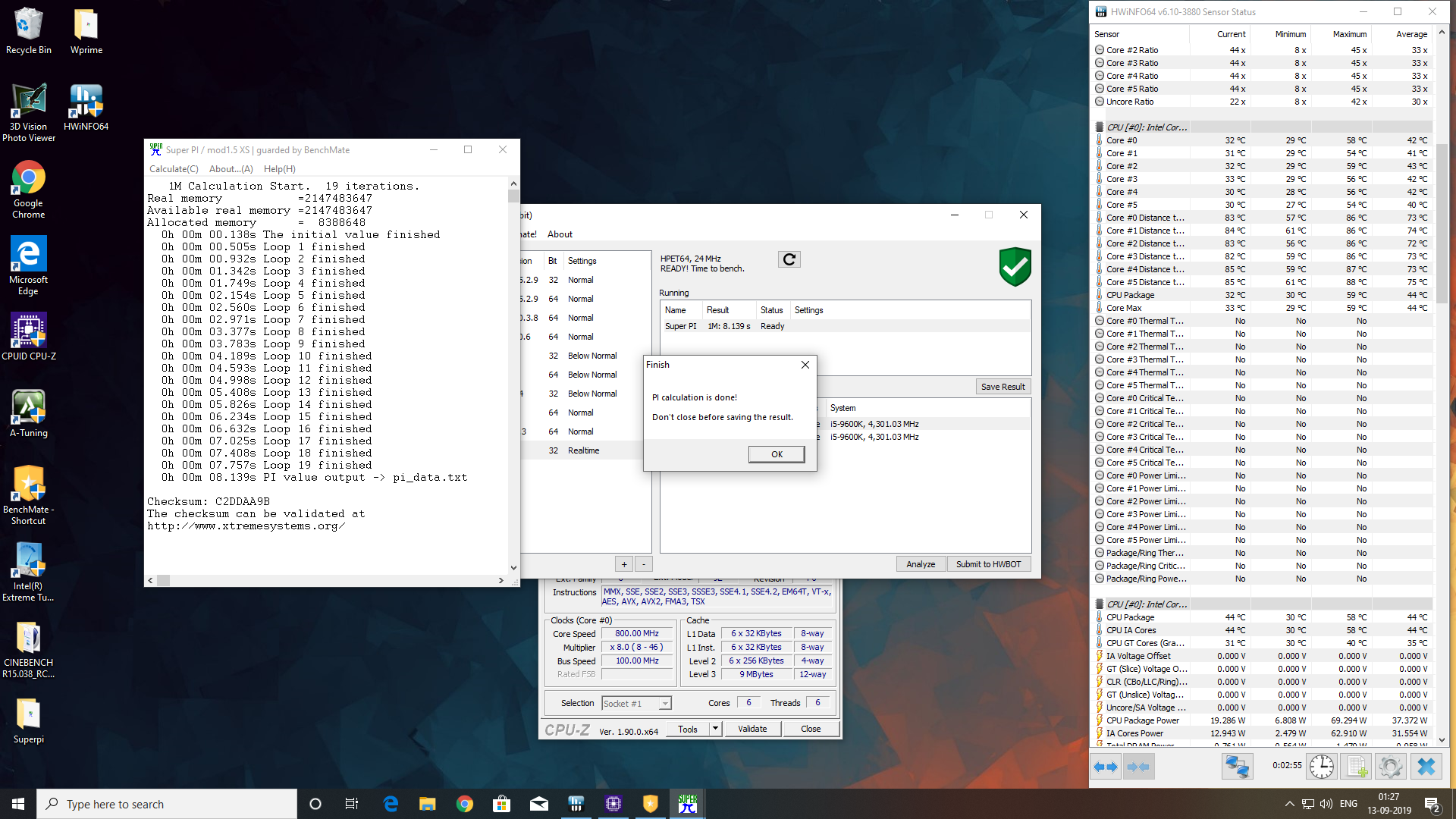Select the Super PI 1M result row
Screen dimensions: 1456x819
coord(845,326)
